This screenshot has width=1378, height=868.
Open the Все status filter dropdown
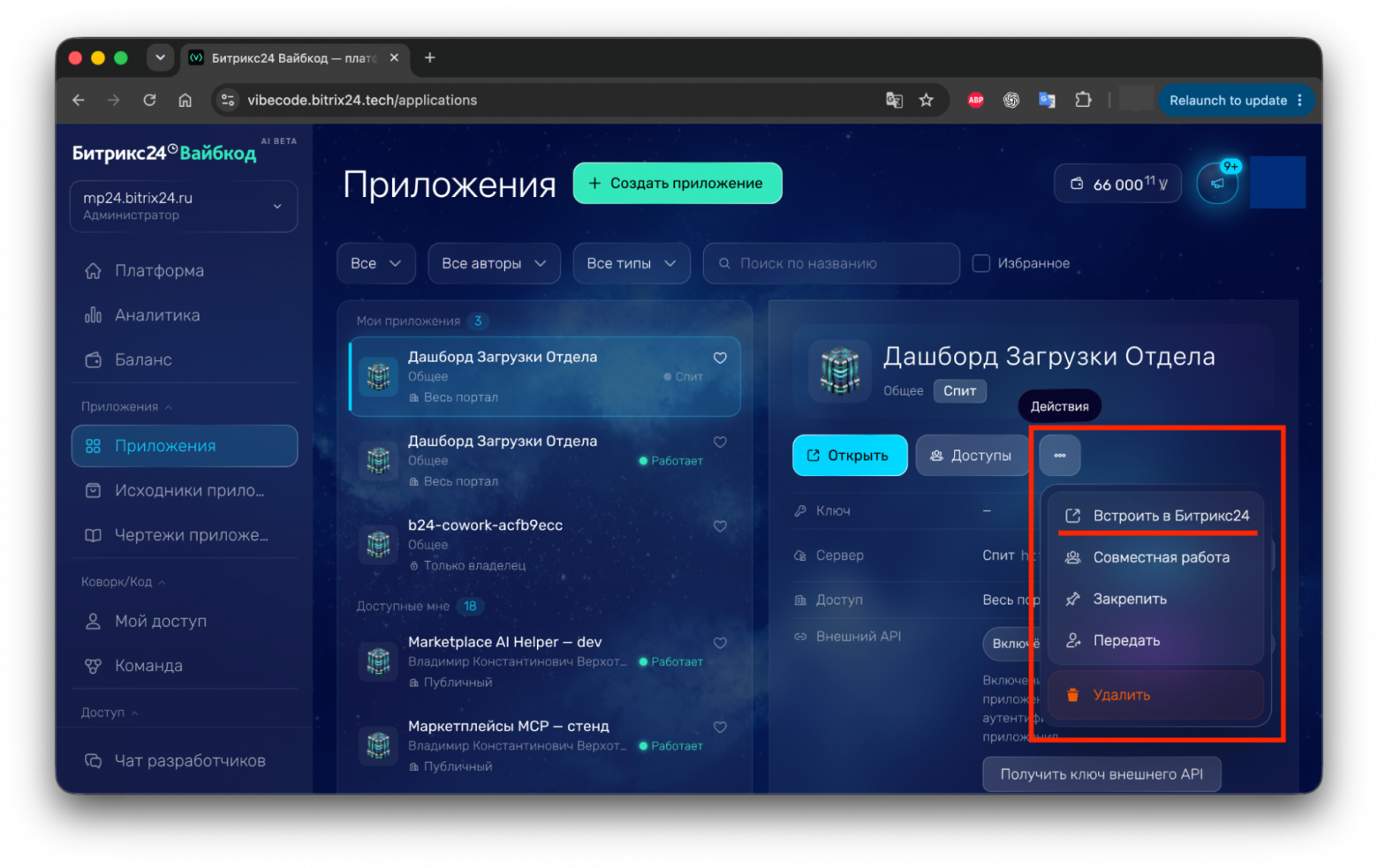point(376,263)
